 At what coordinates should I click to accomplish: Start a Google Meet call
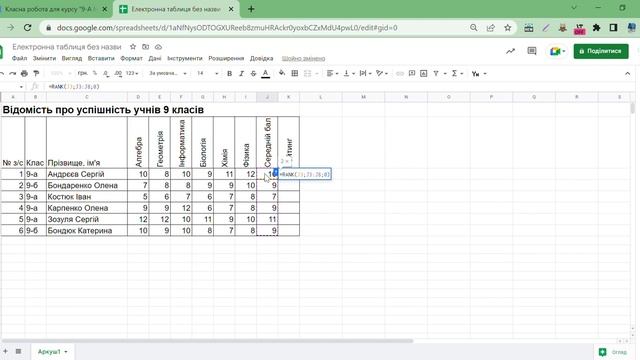(x=557, y=51)
